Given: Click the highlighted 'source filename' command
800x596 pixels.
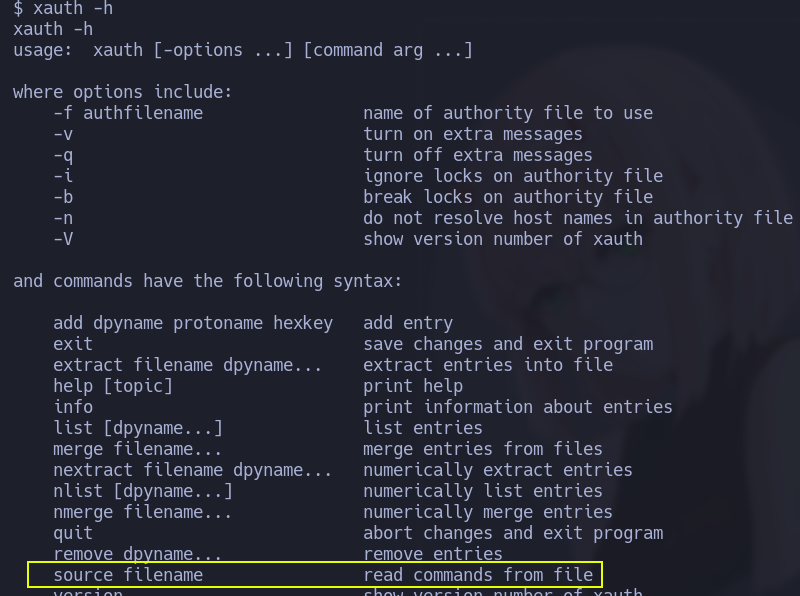Looking at the screenshot, I should [128, 575].
